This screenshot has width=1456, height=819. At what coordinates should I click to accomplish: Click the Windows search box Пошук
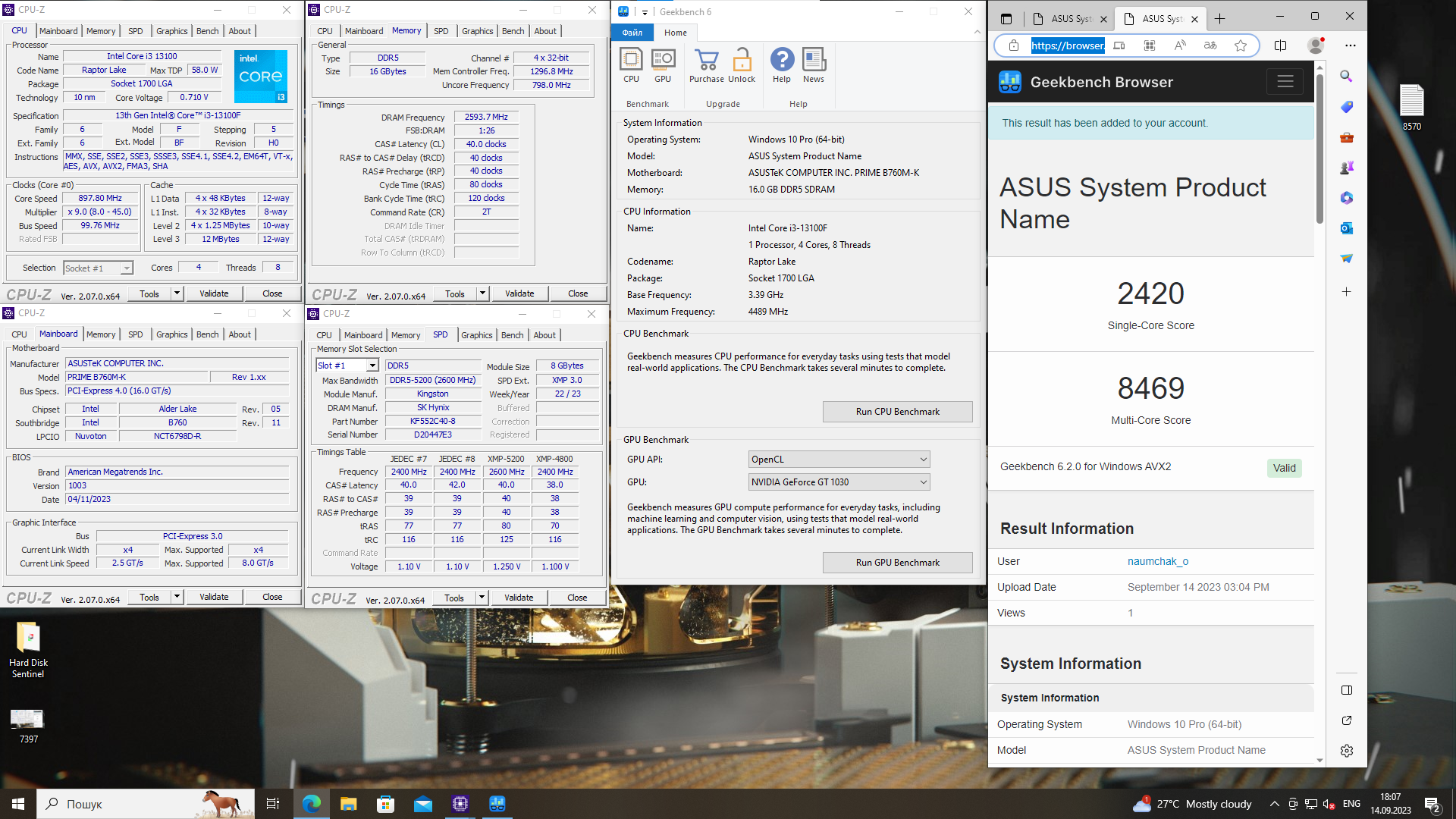click(x=145, y=804)
